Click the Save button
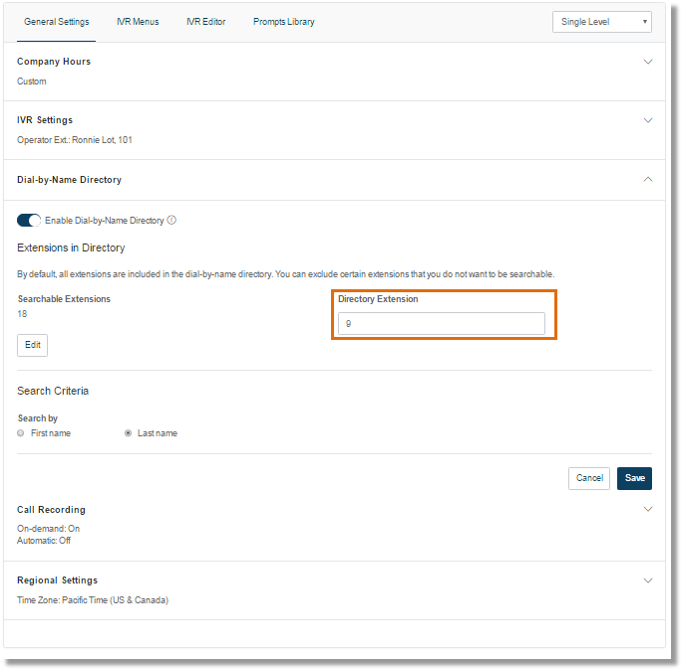Screen dimensions: 683x671 click(x=634, y=478)
